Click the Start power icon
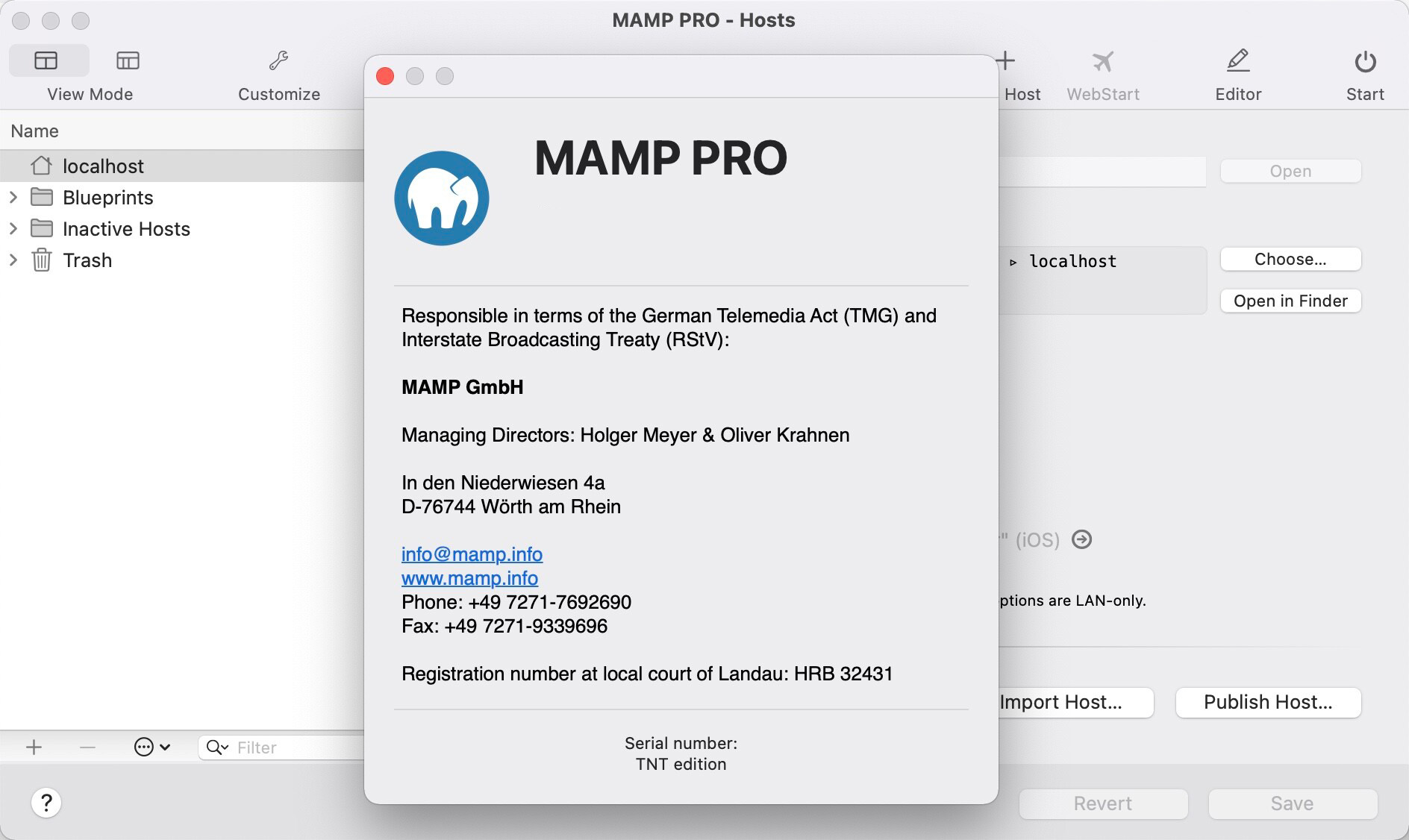This screenshot has width=1409, height=840. point(1365,61)
